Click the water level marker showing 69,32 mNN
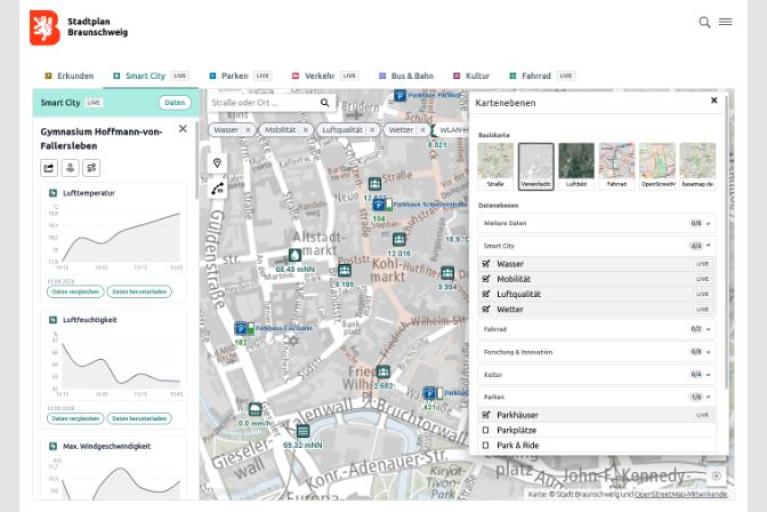 coord(303,431)
